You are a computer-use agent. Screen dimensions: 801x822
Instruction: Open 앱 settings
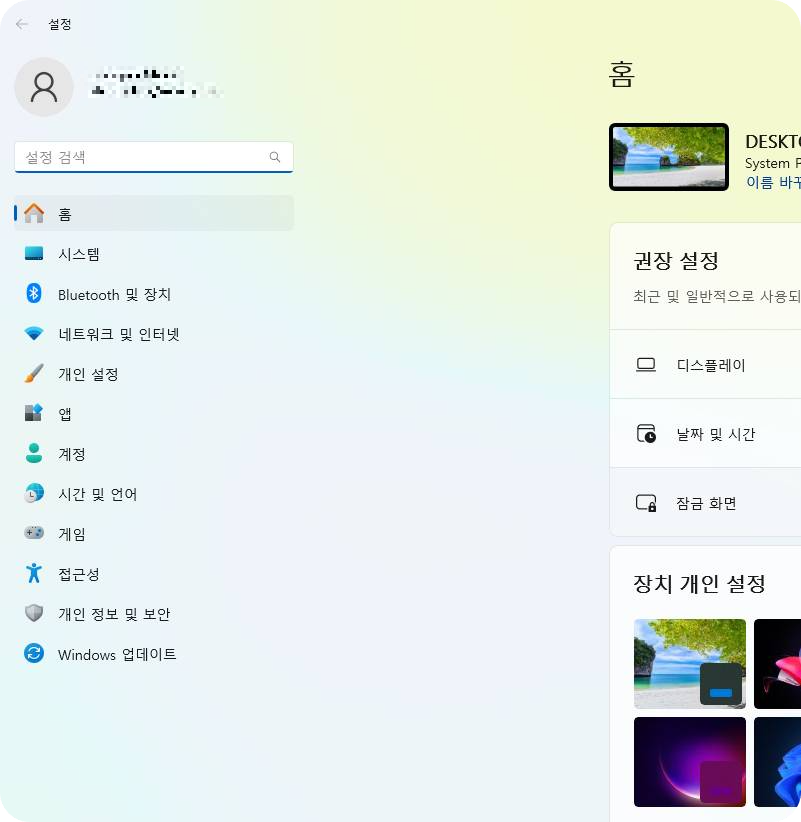(x=64, y=414)
